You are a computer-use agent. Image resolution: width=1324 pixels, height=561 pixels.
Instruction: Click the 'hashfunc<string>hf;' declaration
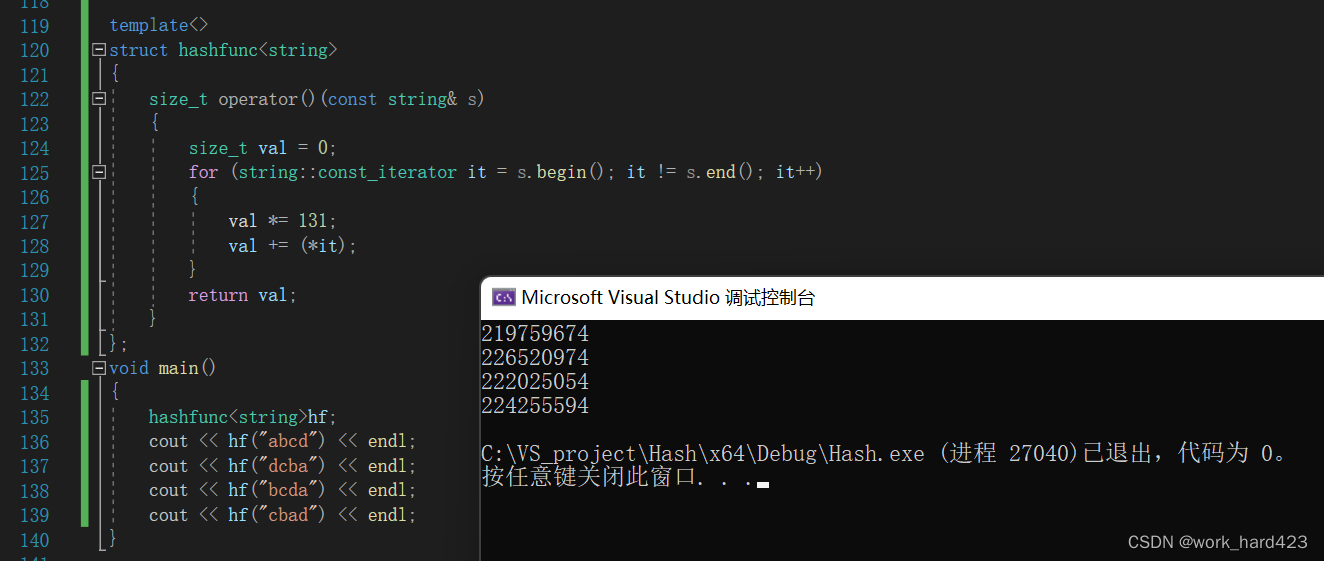pos(243,417)
